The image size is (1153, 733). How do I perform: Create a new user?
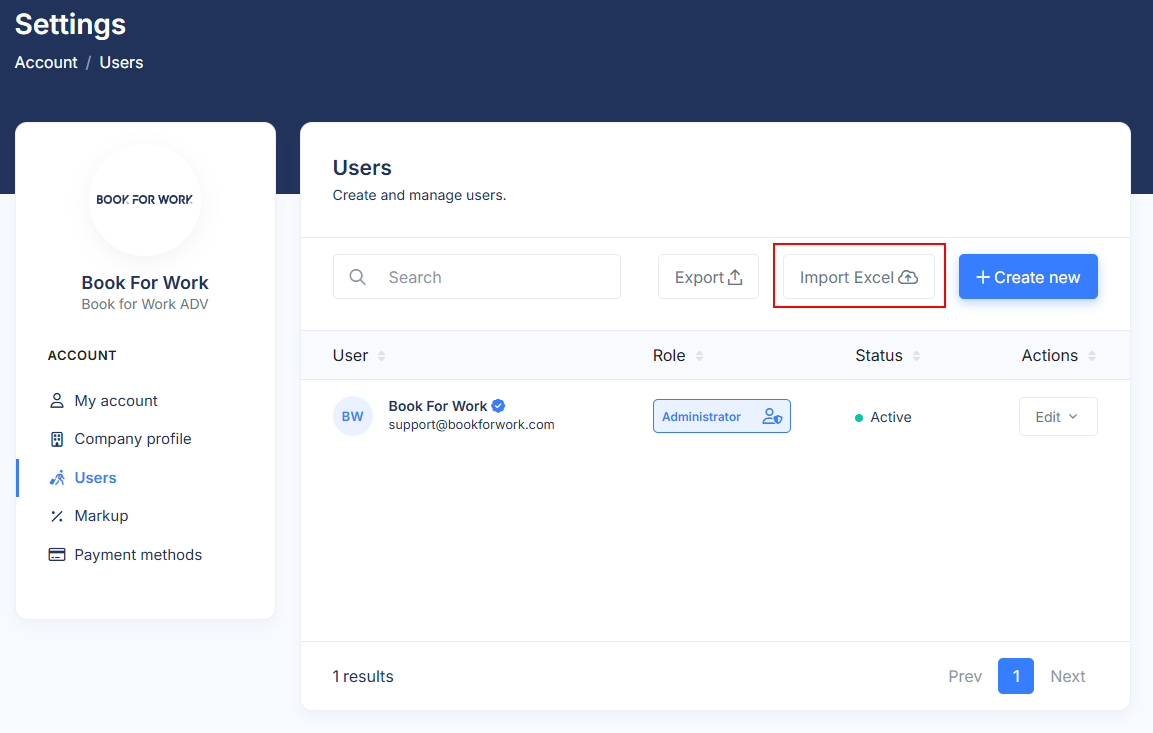click(1028, 276)
